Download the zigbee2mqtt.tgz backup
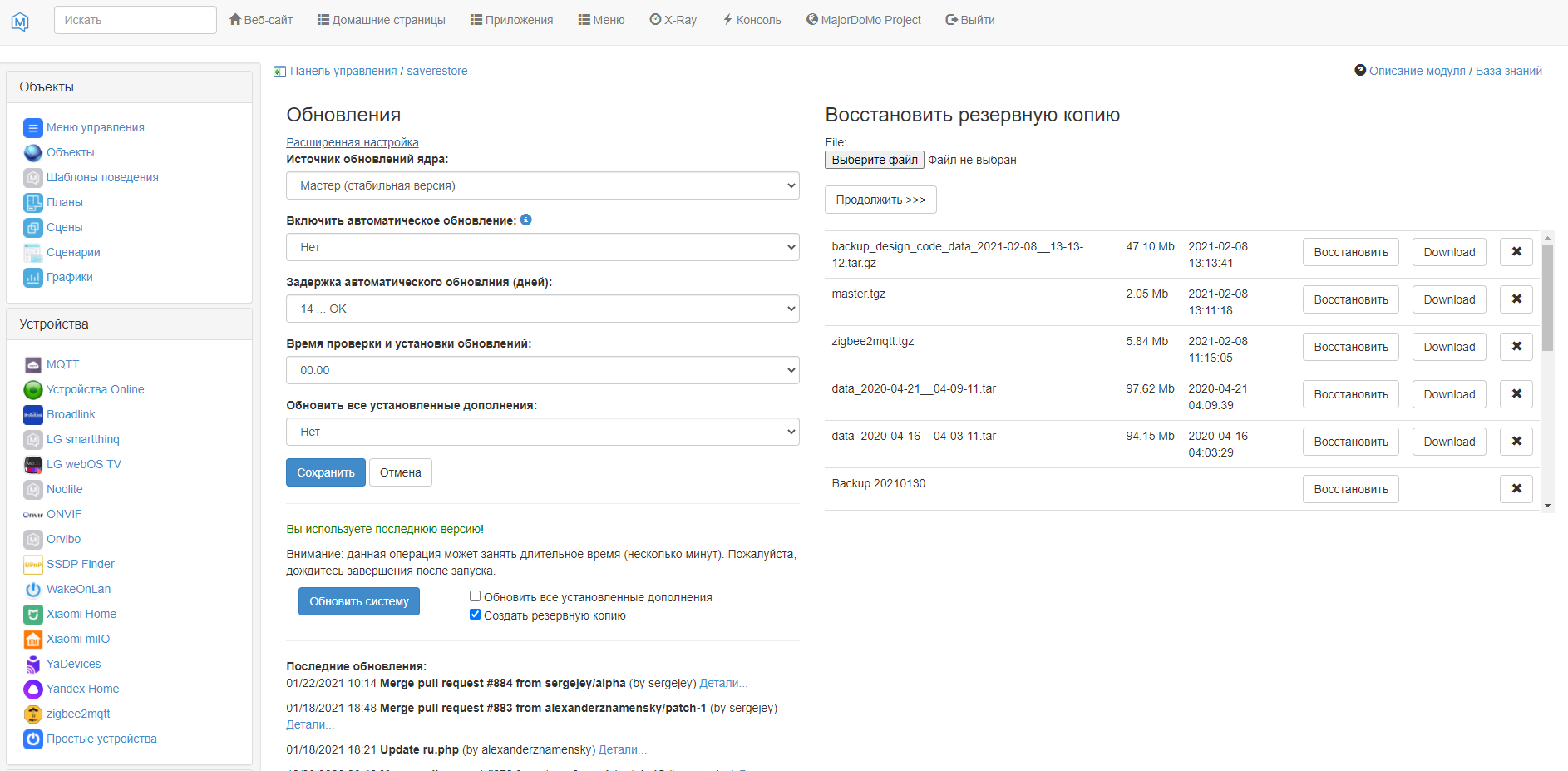The image size is (1568, 771). (x=1448, y=347)
